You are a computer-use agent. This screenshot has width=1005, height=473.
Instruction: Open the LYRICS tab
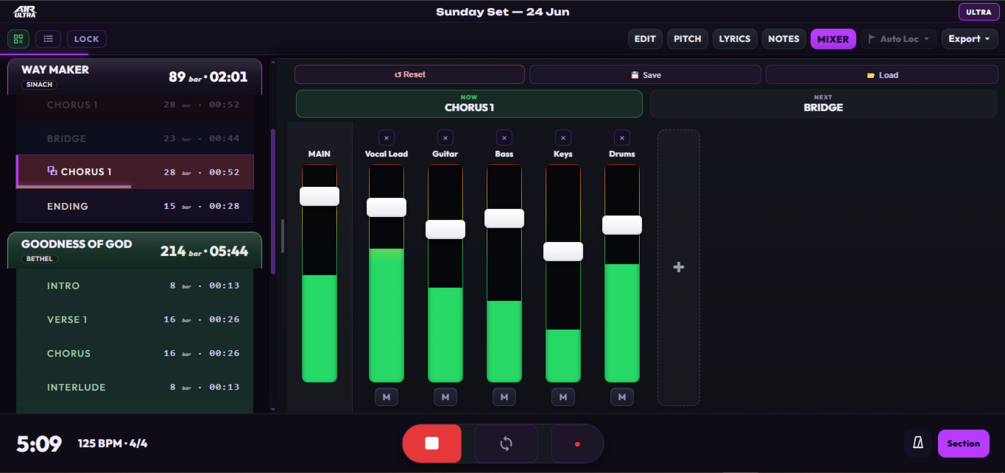click(x=735, y=39)
